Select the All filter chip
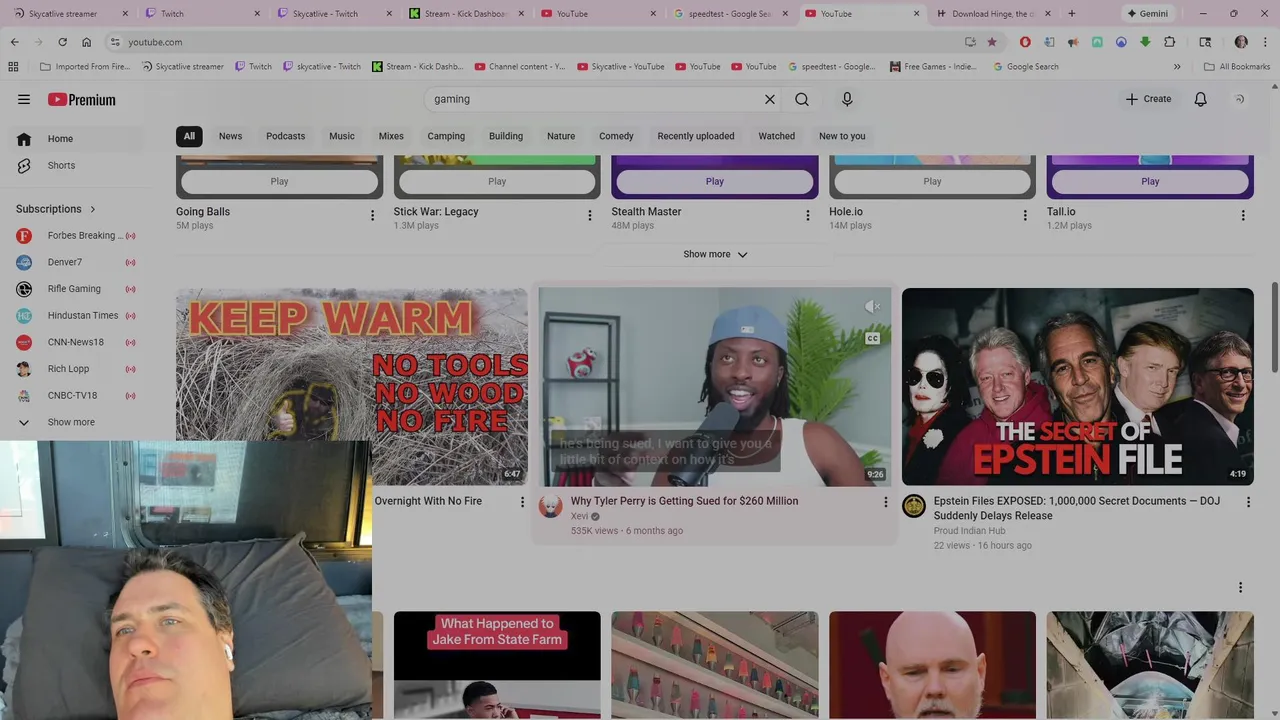The image size is (1280, 720). click(x=189, y=136)
